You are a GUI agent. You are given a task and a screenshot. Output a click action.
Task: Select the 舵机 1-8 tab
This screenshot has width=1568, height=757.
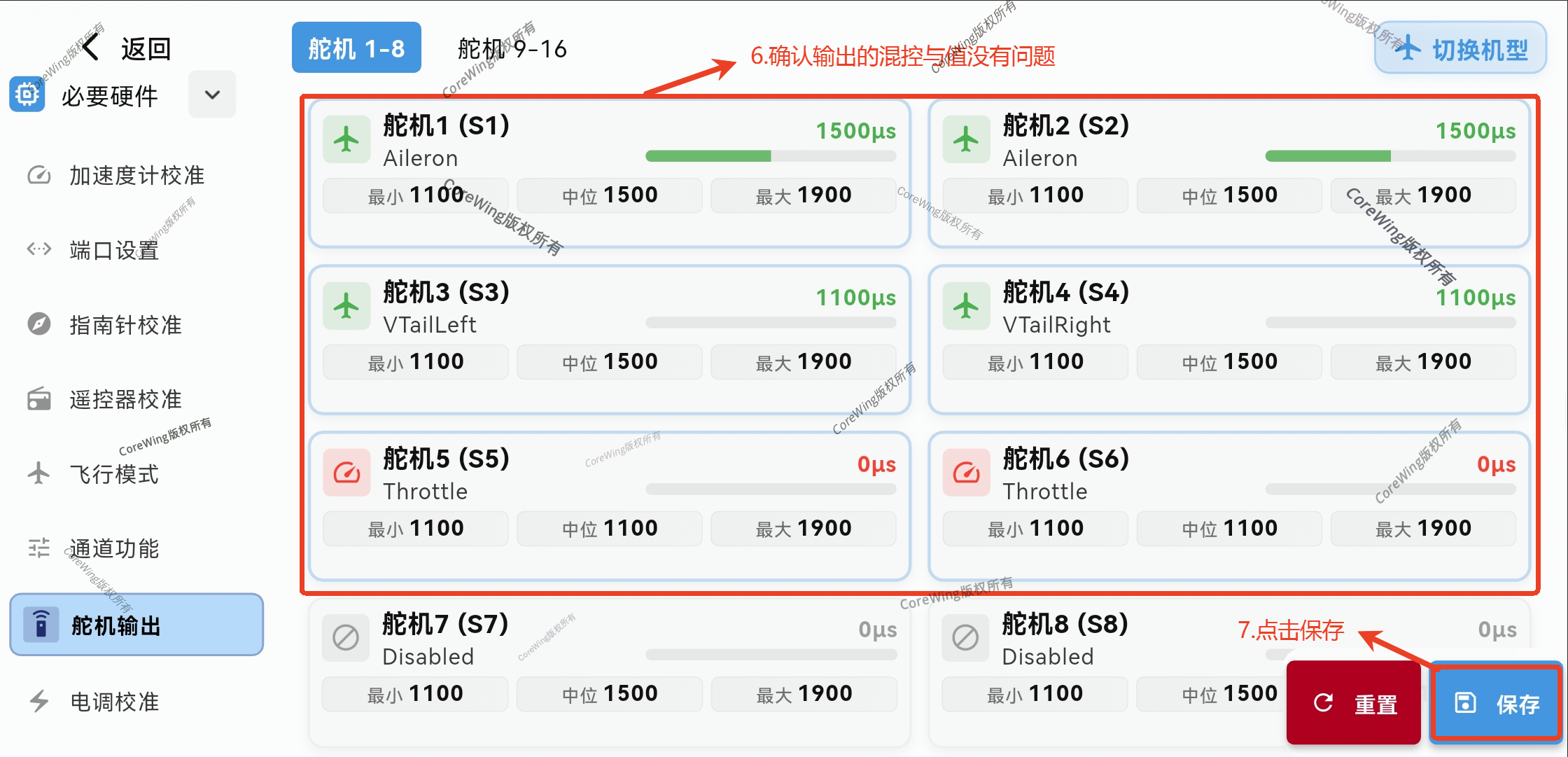click(x=356, y=48)
